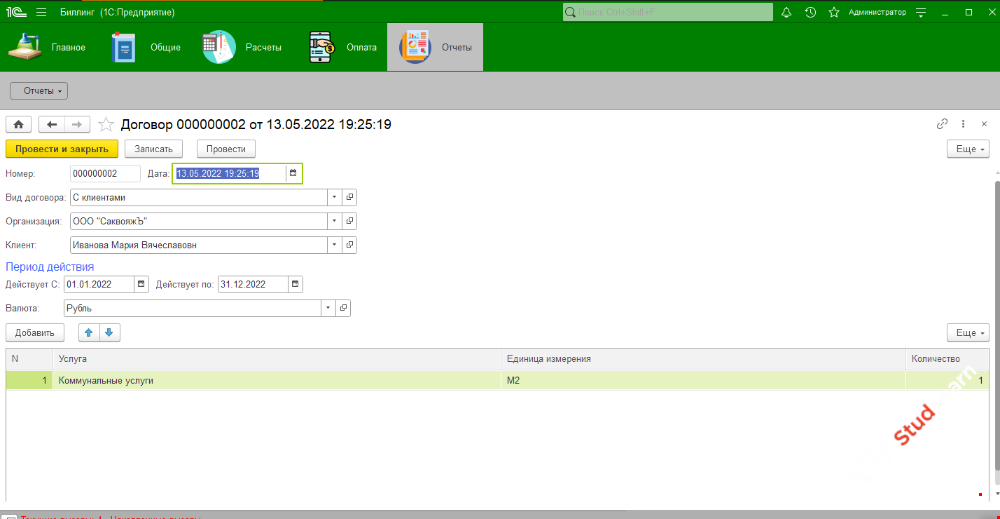The height and width of the screenshot is (519, 1000).
Task: Add the contract to favorites star
Action: pyautogui.click(x=106, y=125)
